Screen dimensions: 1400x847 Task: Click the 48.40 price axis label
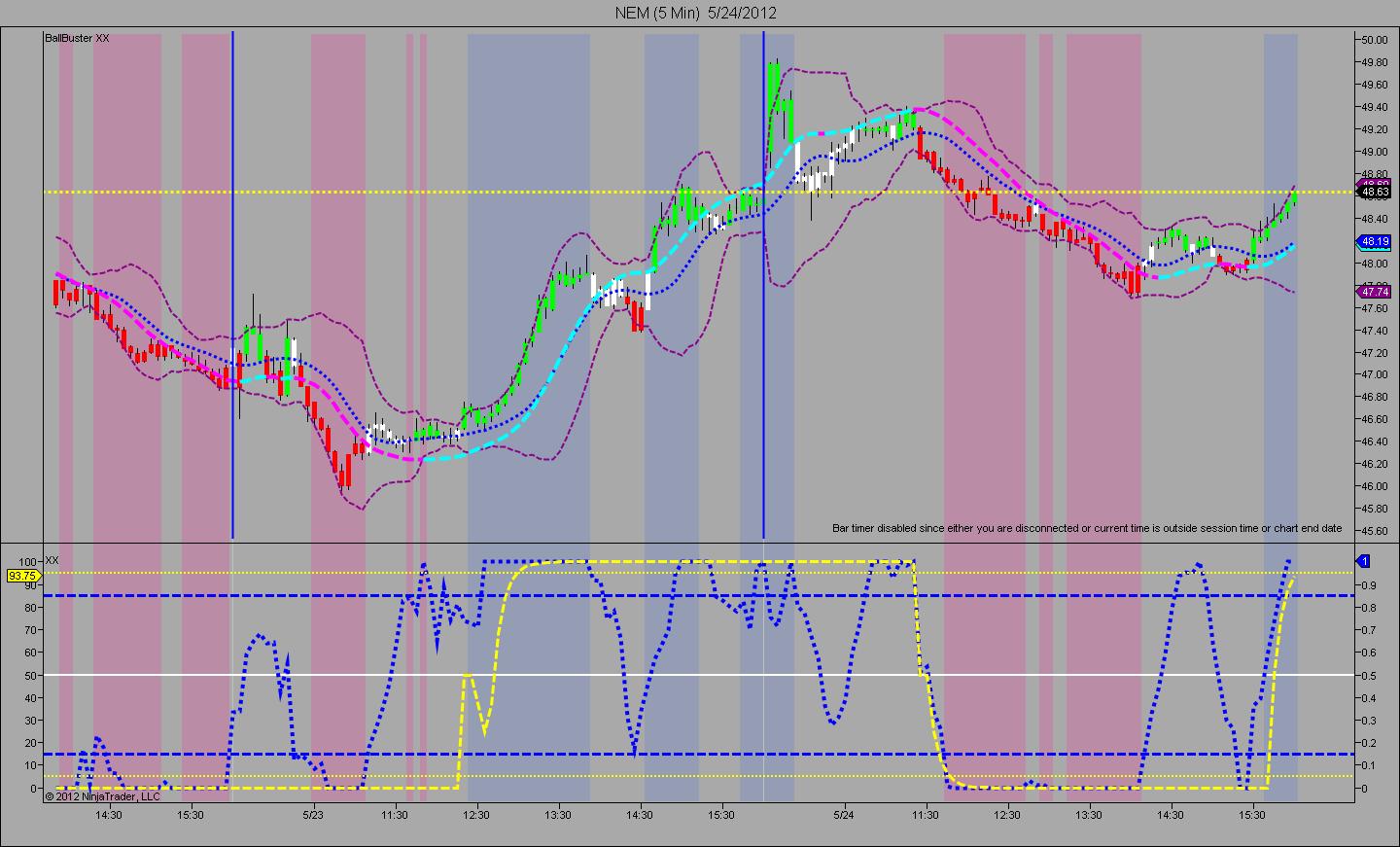point(1375,219)
